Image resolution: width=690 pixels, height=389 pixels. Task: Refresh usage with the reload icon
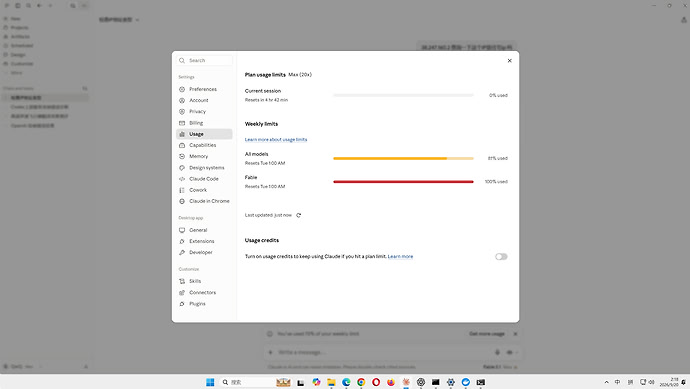(x=299, y=215)
